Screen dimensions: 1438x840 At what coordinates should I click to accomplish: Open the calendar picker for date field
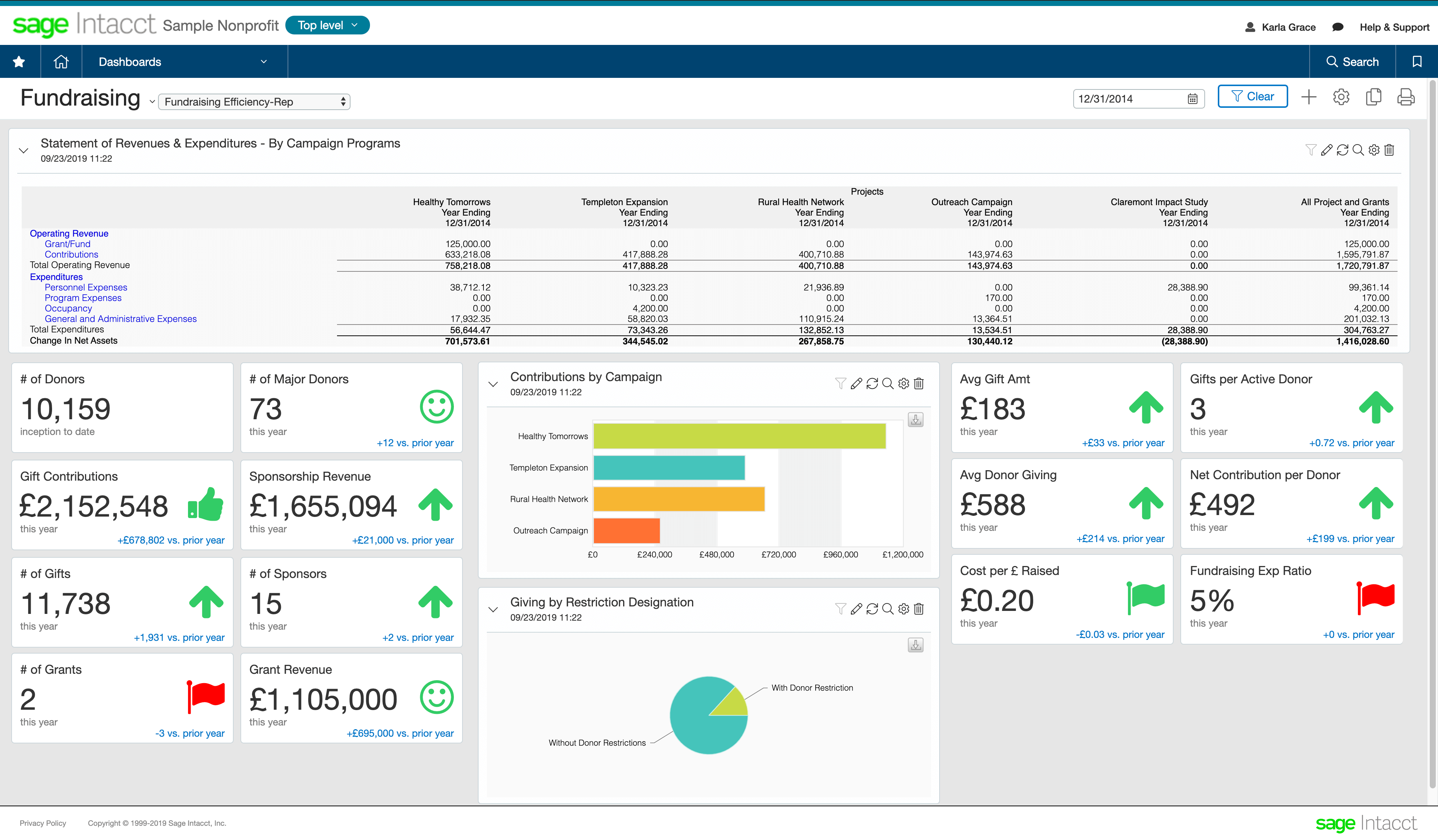1192,99
